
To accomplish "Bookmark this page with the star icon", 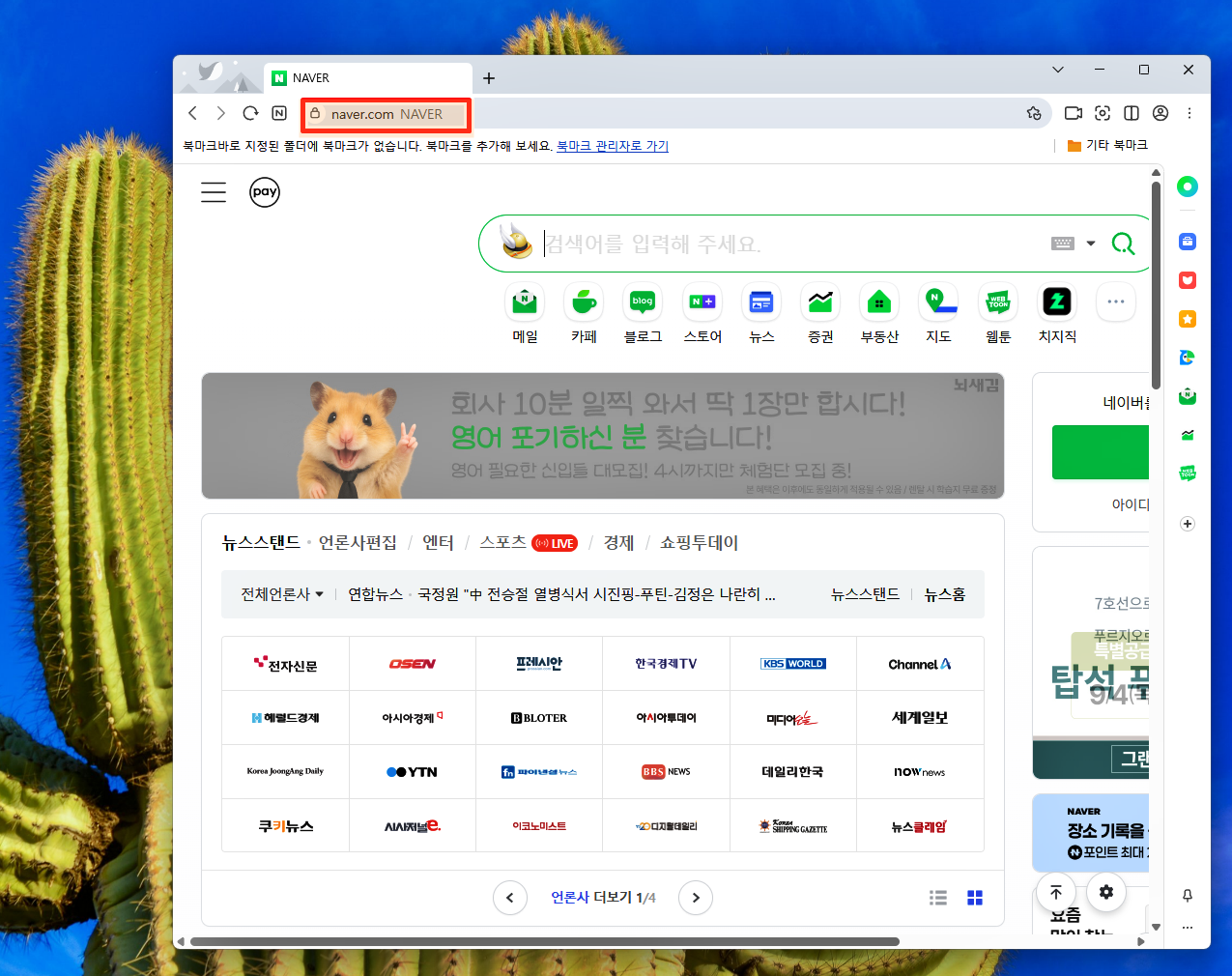I will pyautogui.click(x=1033, y=113).
